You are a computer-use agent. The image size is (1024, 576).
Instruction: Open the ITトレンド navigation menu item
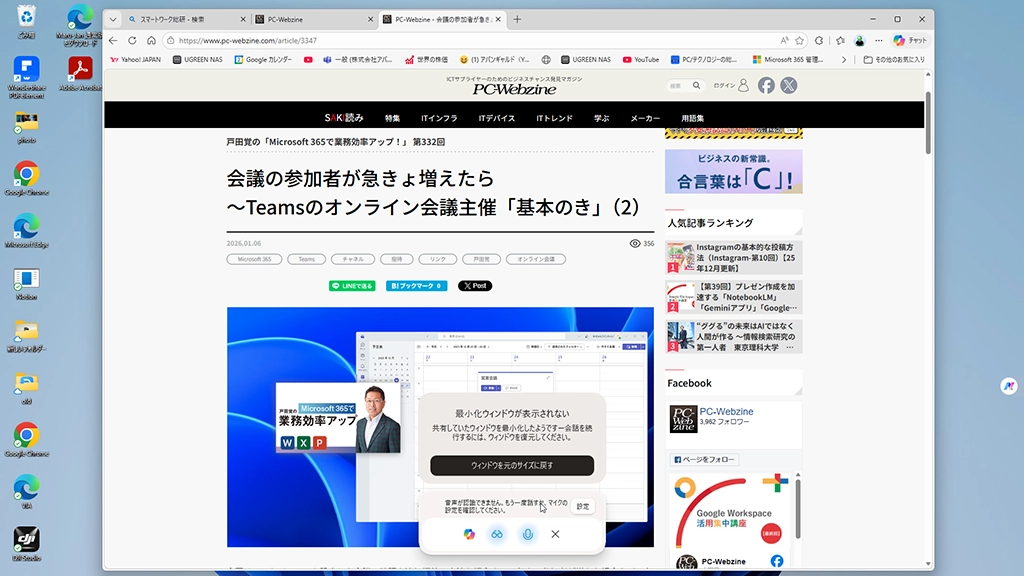click(x=554, y=118)
